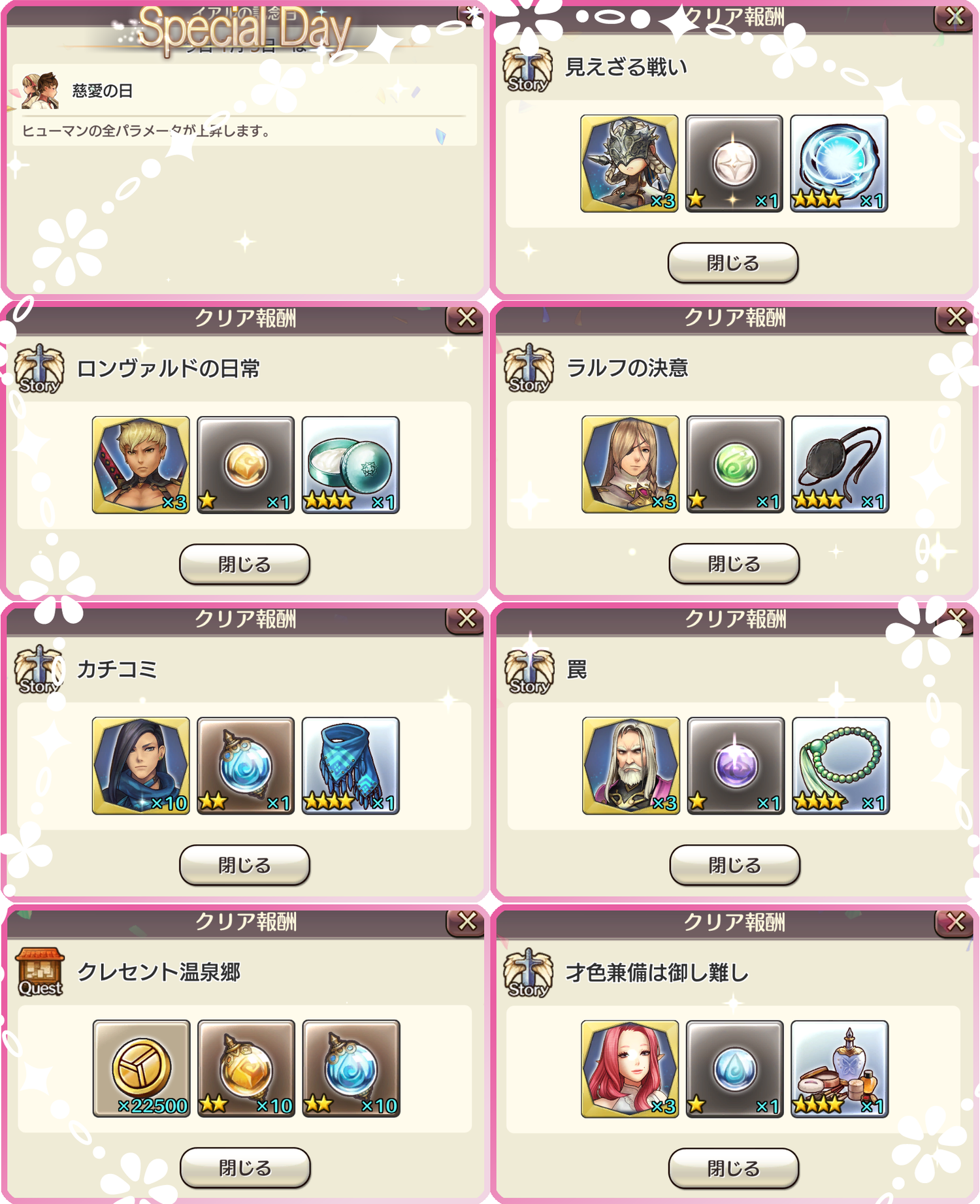
Task: Tap the helmeted knight character reward icon
Action: tap(629, 163)
